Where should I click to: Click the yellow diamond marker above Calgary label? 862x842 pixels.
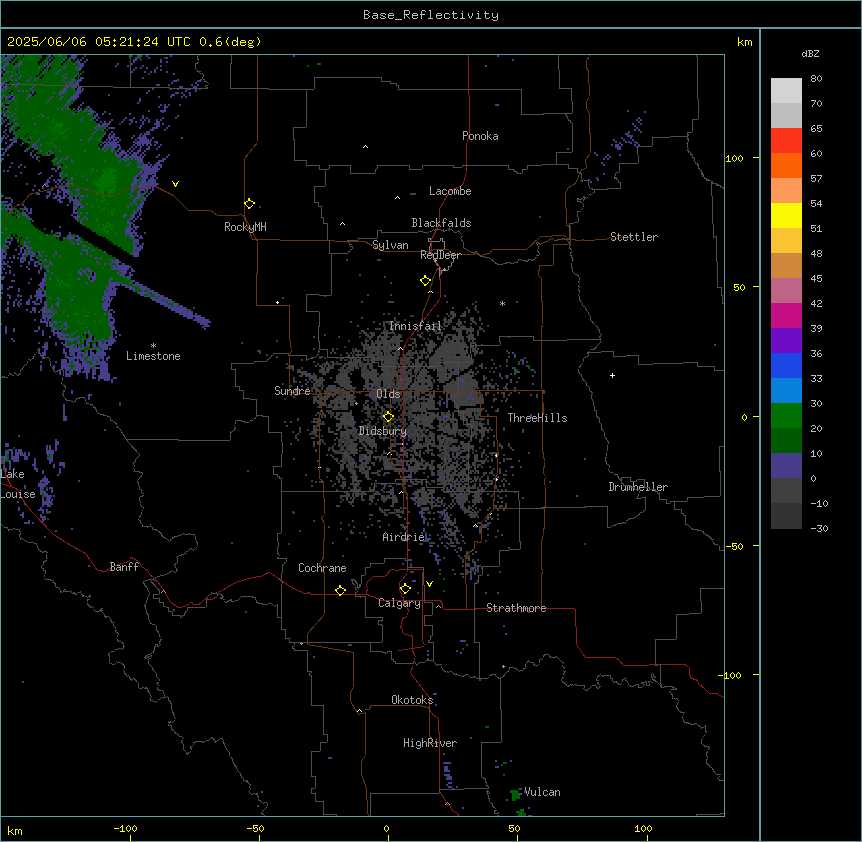coord(405,589)
